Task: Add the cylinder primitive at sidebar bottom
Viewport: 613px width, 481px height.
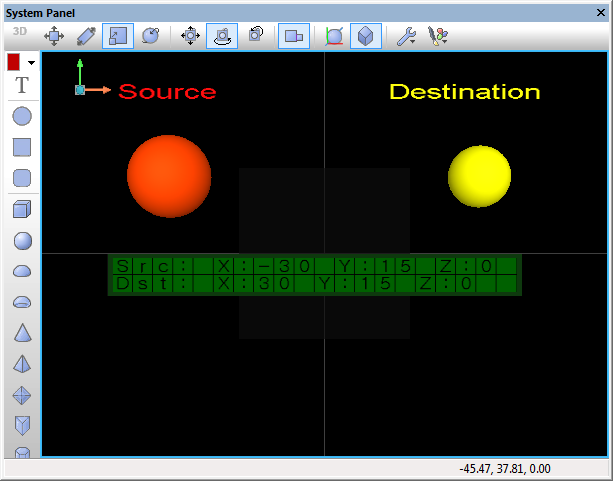Action: (x=22, y=452)
